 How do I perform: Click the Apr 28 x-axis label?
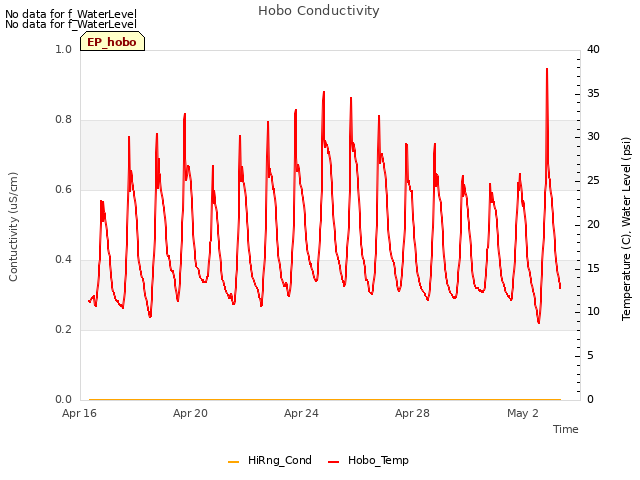pos(412,413)
